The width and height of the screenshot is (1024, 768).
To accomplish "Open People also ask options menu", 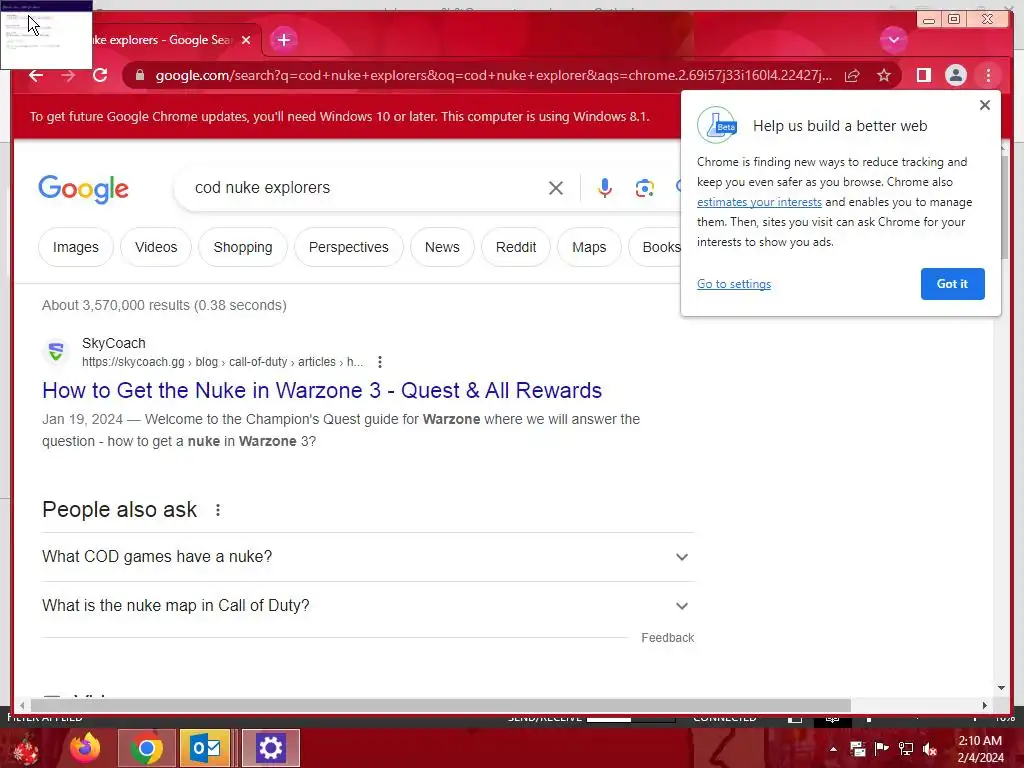I will click(218, 510).
